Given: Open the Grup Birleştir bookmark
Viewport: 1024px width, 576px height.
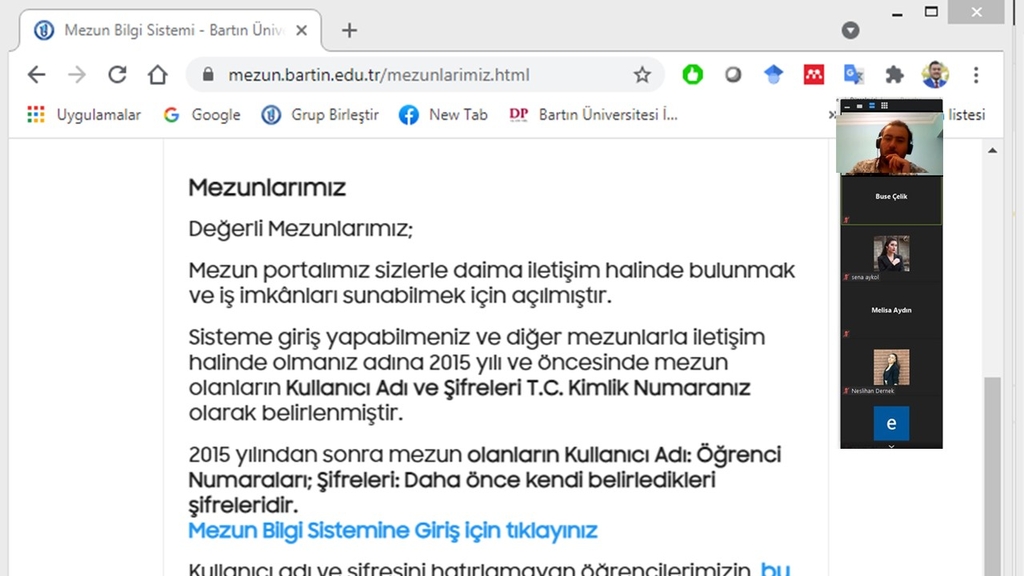Looking at the screenshot, I should 316,114.
